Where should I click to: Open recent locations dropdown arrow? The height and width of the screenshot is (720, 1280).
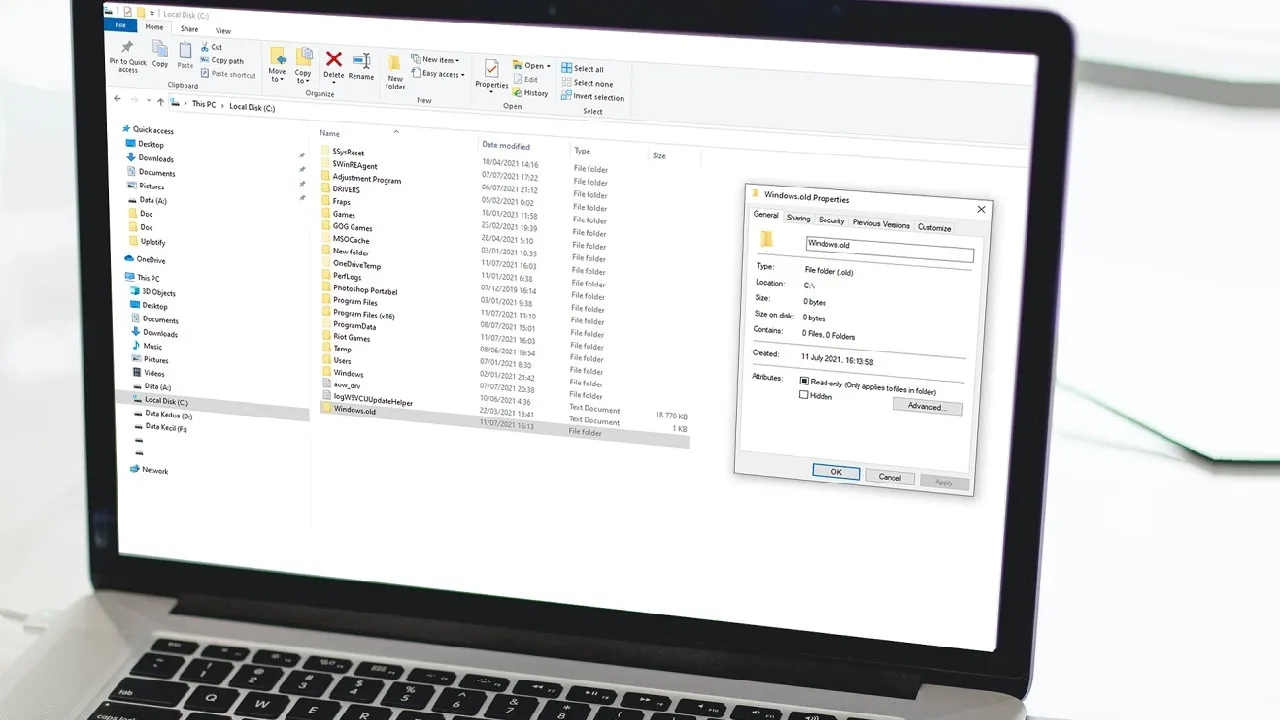[148, 100]
